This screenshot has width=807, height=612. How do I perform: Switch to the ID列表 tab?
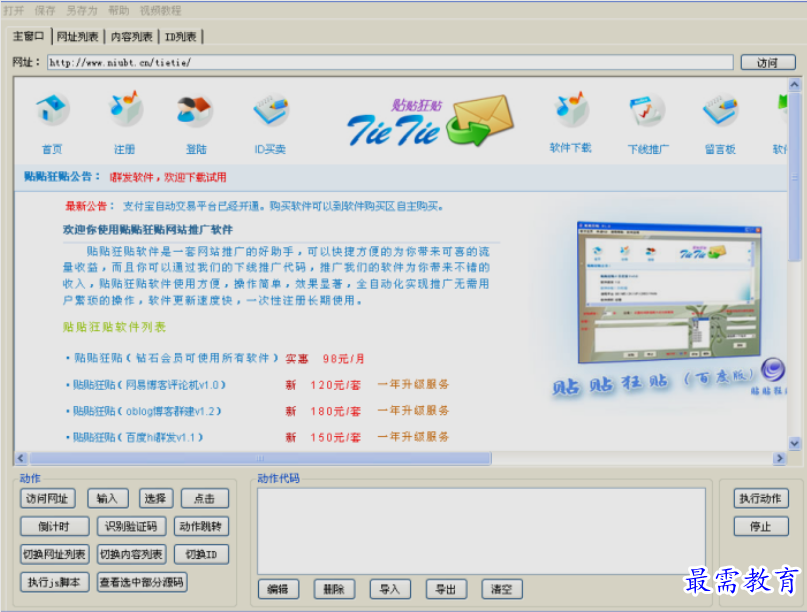point(180,37)
